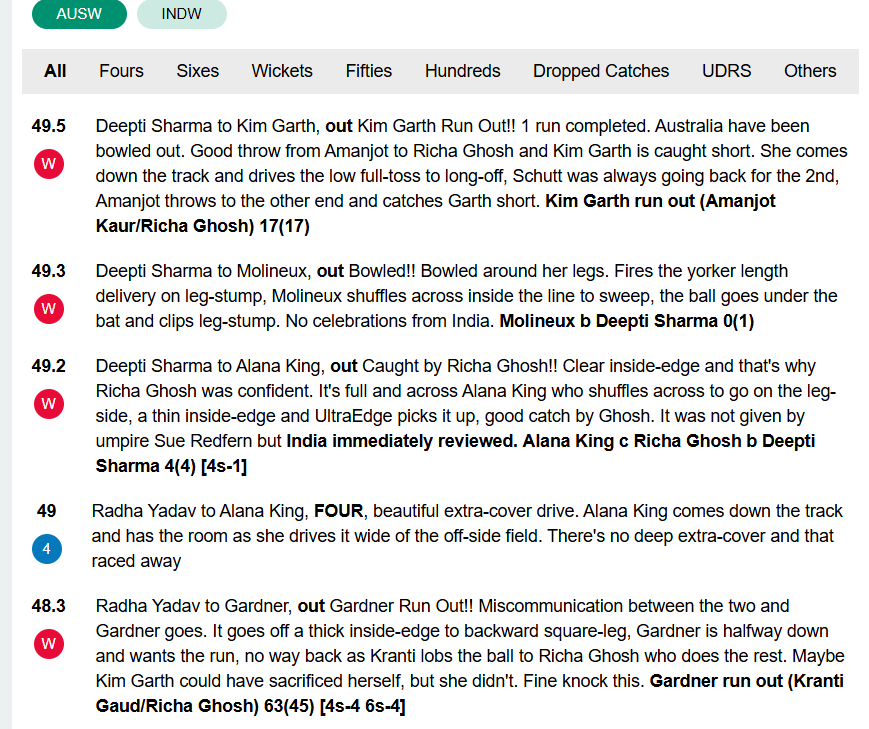The height and width of the screenshot is (729, 869).
Task: Click the 'Sharma 4(4) [4s-1]' text
Action: tap(171, 466)
